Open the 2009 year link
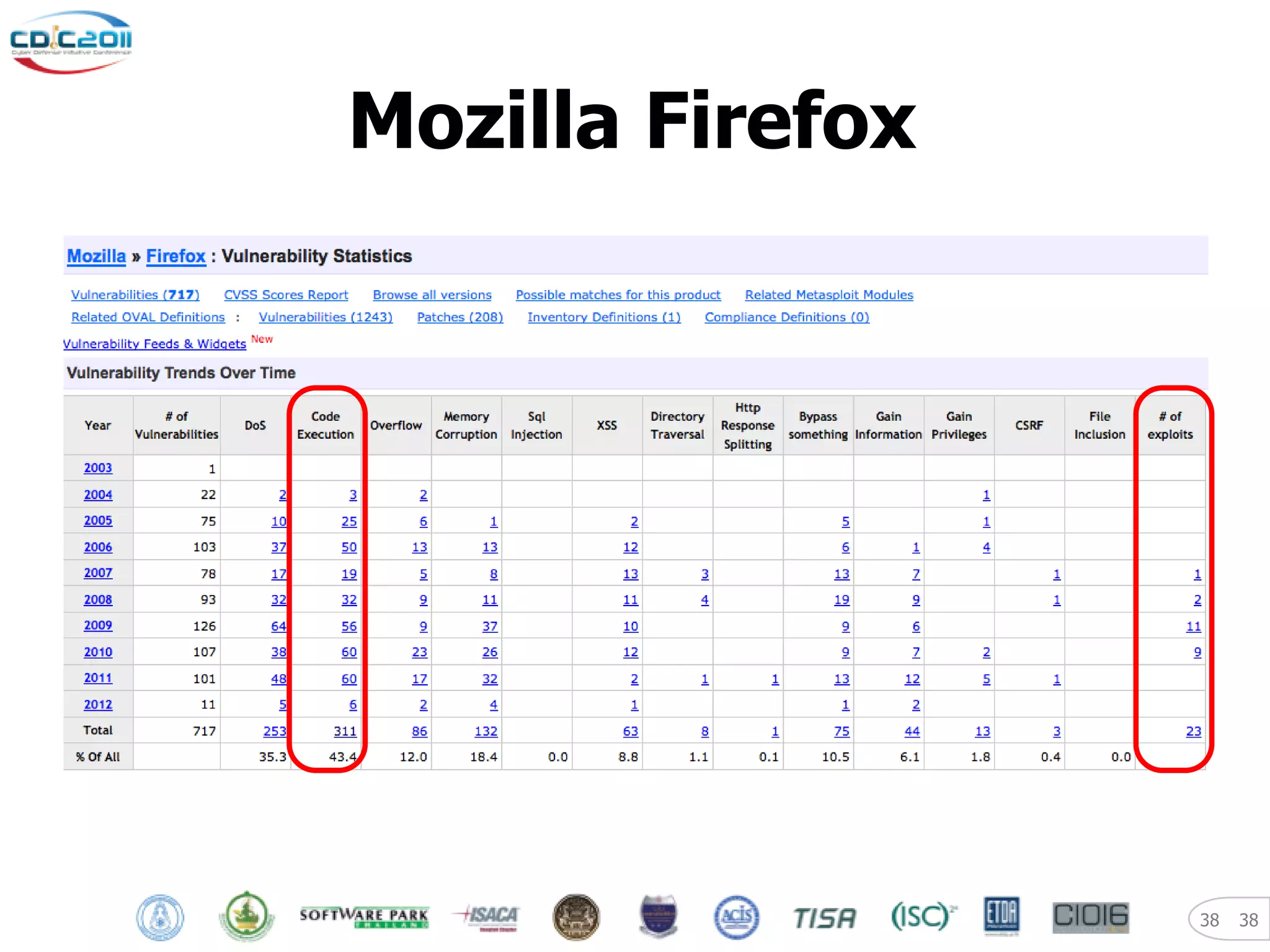 (x=98, y=626)
